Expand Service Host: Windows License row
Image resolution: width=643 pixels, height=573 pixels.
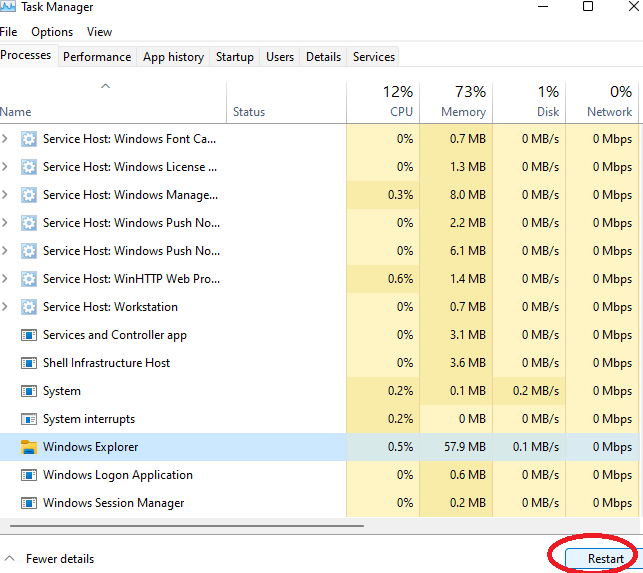click(5, 167)
